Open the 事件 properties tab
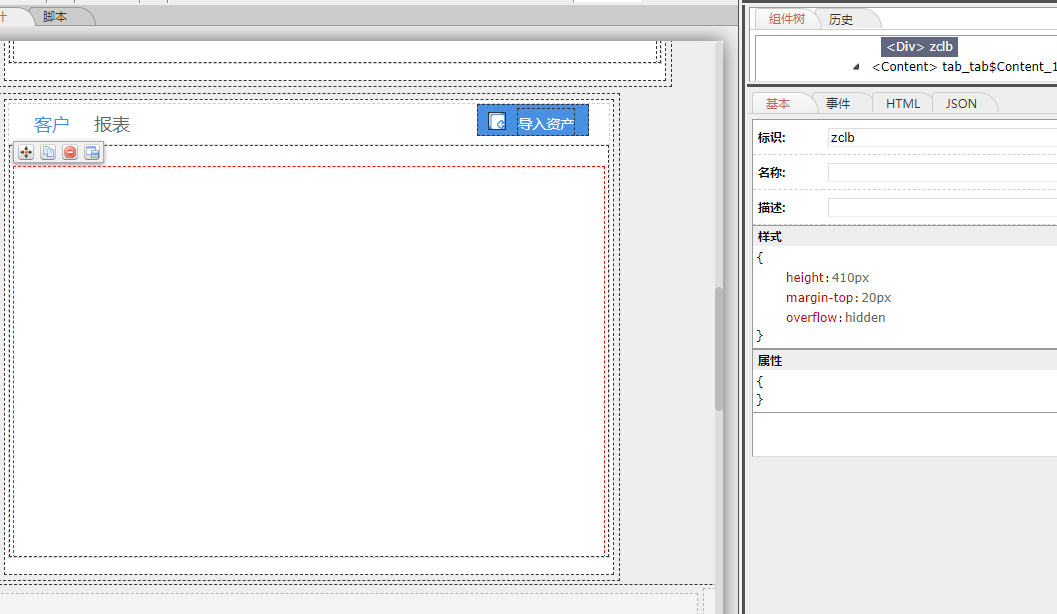 point(838,103)
